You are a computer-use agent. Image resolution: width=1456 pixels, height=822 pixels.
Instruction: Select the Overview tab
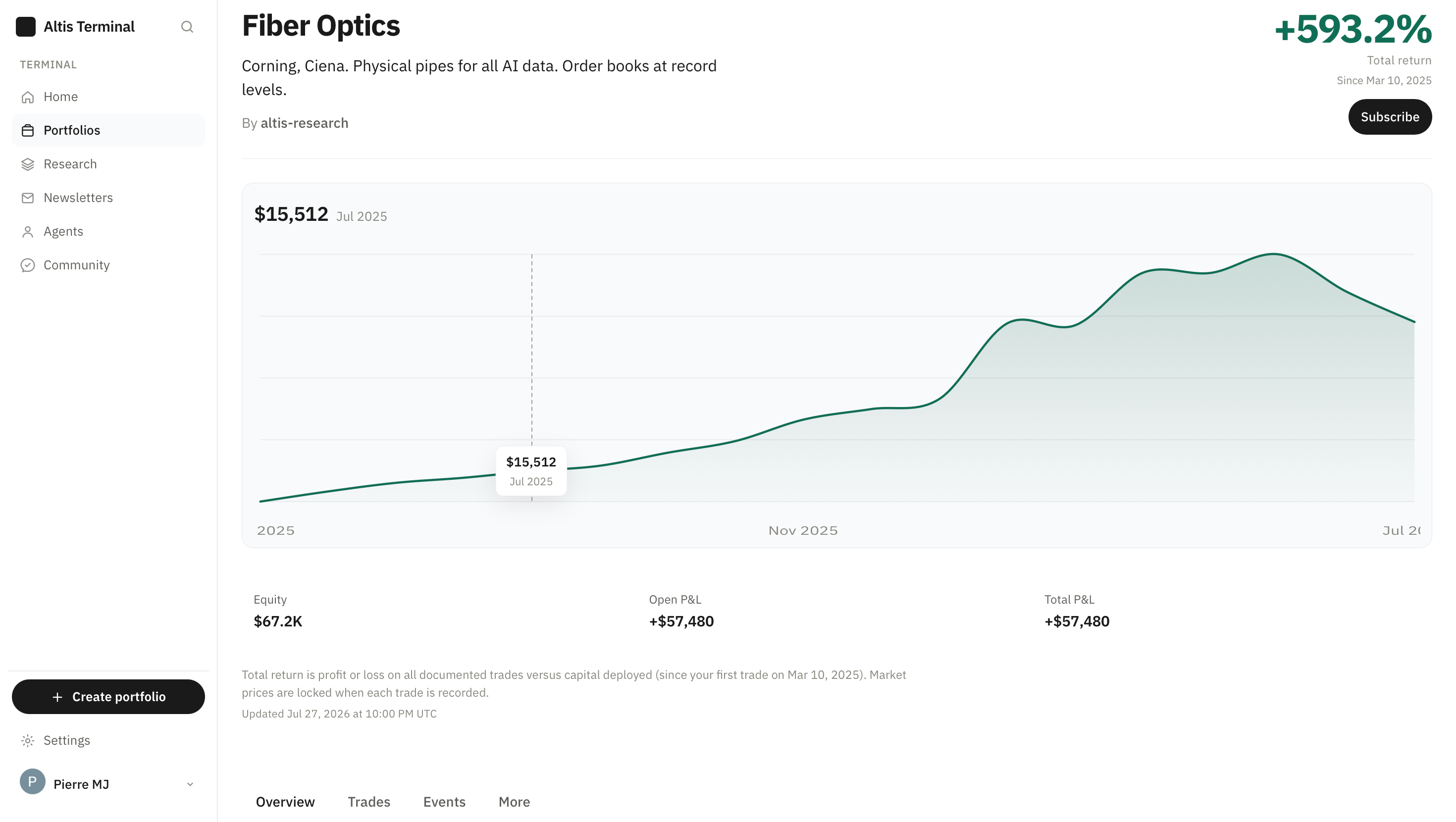click(x=285, y=802)
